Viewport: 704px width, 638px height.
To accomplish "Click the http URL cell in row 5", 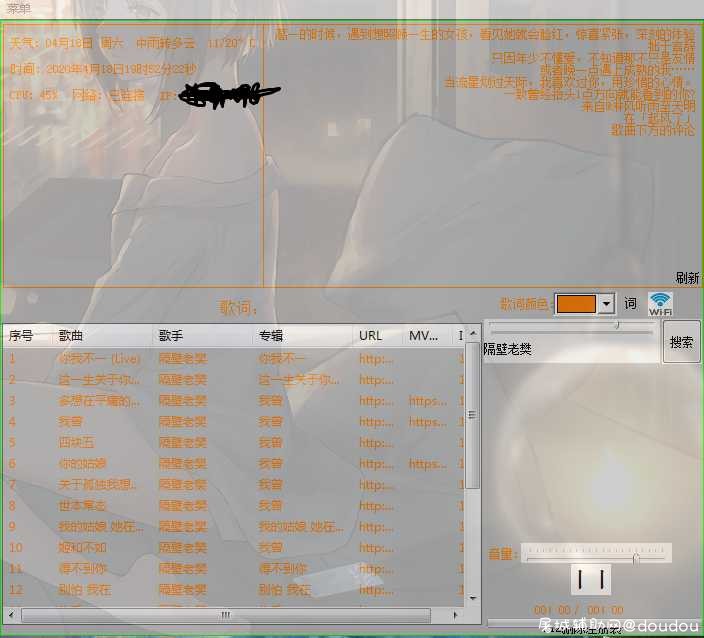I will pyautogui.click(x=376, y=442).
